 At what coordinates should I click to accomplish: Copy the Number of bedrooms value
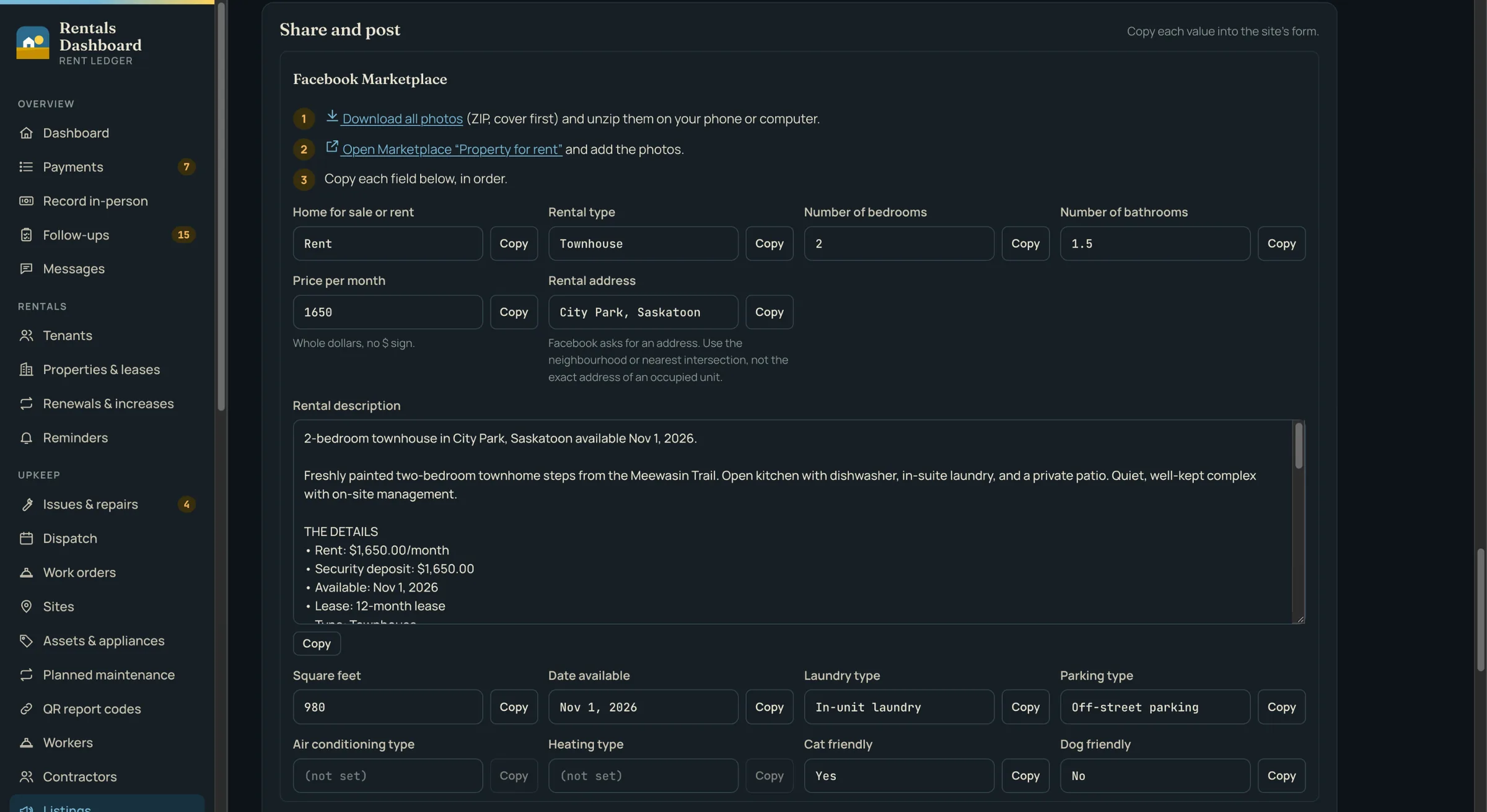[1025, 243]
